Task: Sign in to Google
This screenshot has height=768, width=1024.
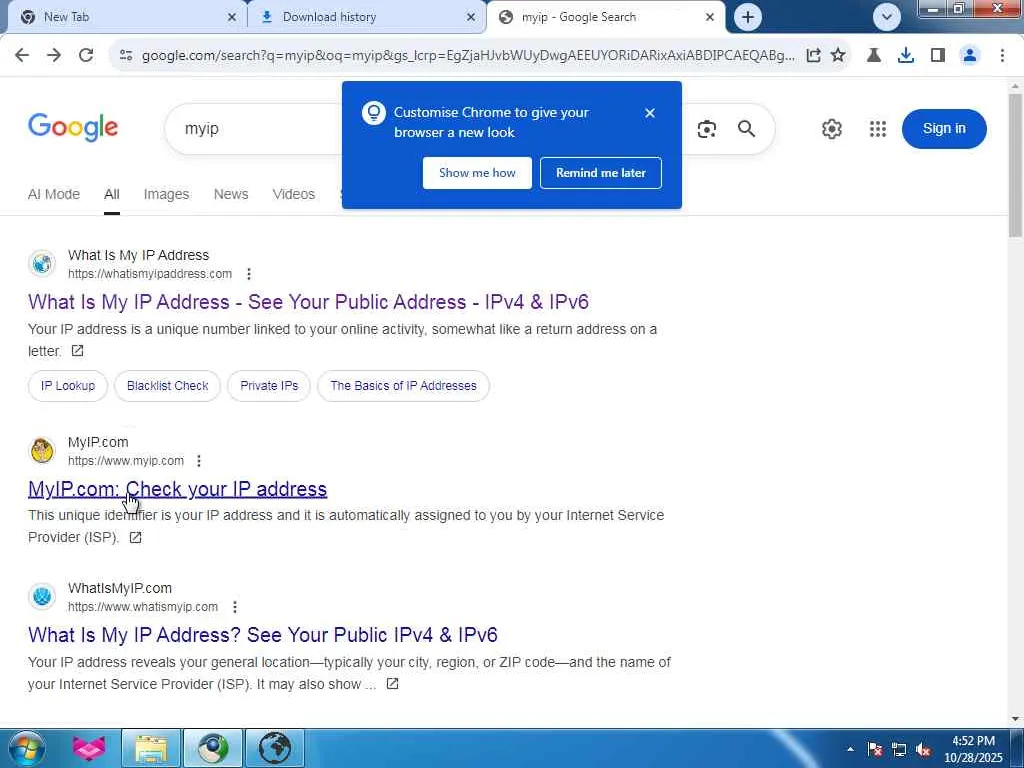Action: 944,129
